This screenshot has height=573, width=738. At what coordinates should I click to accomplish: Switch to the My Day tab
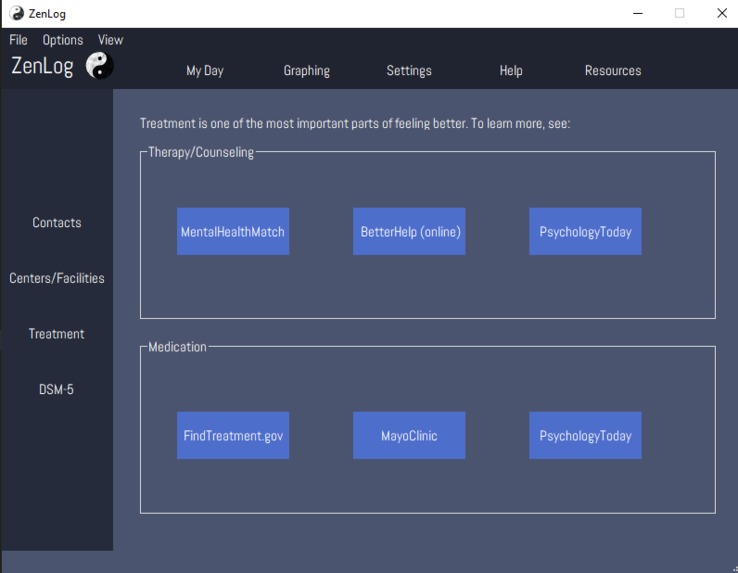205,71
